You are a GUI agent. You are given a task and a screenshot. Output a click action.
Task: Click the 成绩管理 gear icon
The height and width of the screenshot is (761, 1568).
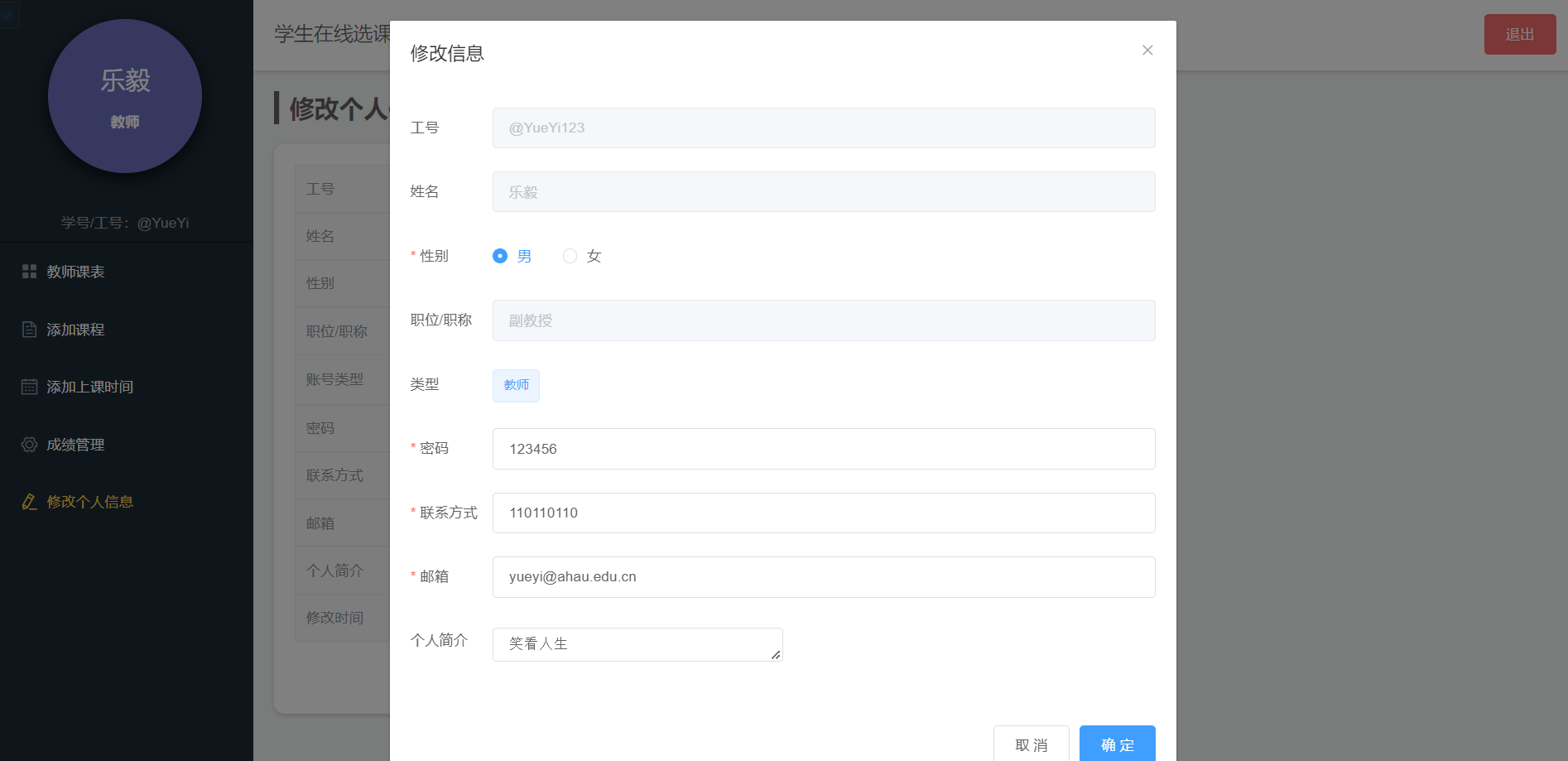tap(30, 445)
